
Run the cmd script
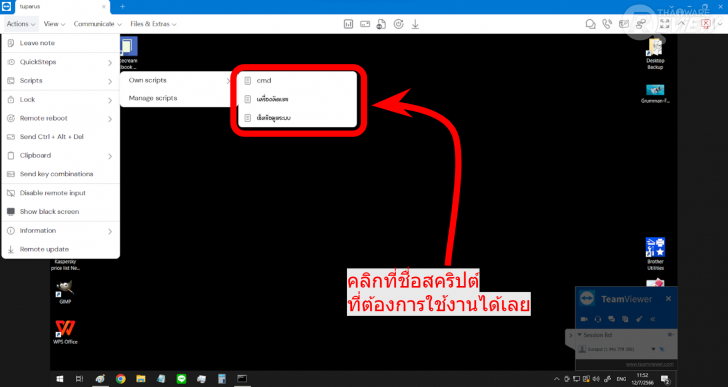tap(298, 80)
